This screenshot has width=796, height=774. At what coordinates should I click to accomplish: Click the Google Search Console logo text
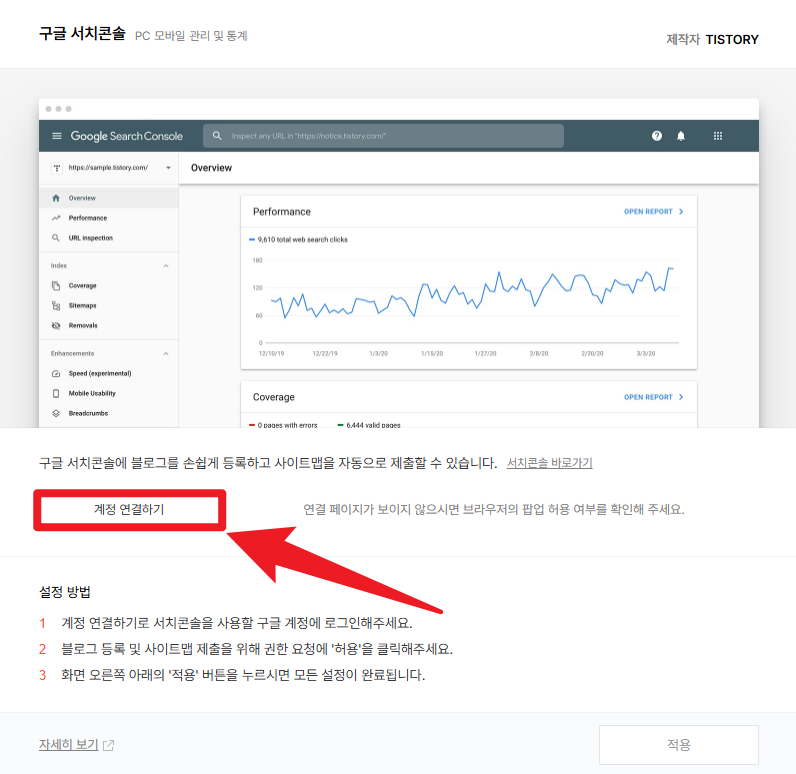tap(126, 136)
